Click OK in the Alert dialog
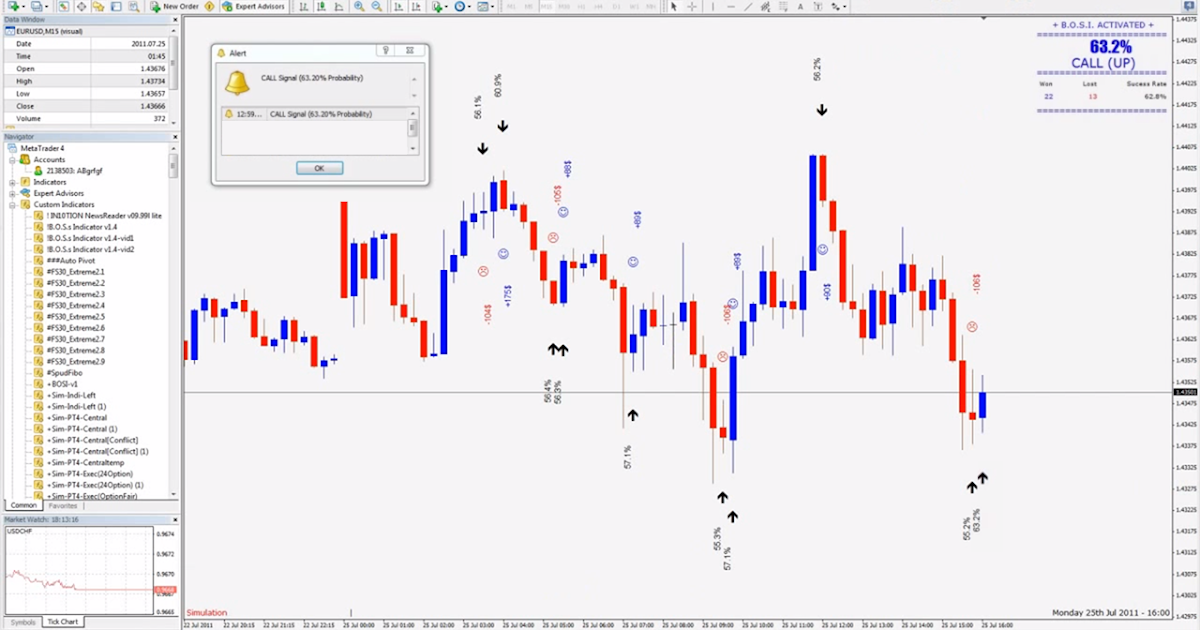 [319, 168]
